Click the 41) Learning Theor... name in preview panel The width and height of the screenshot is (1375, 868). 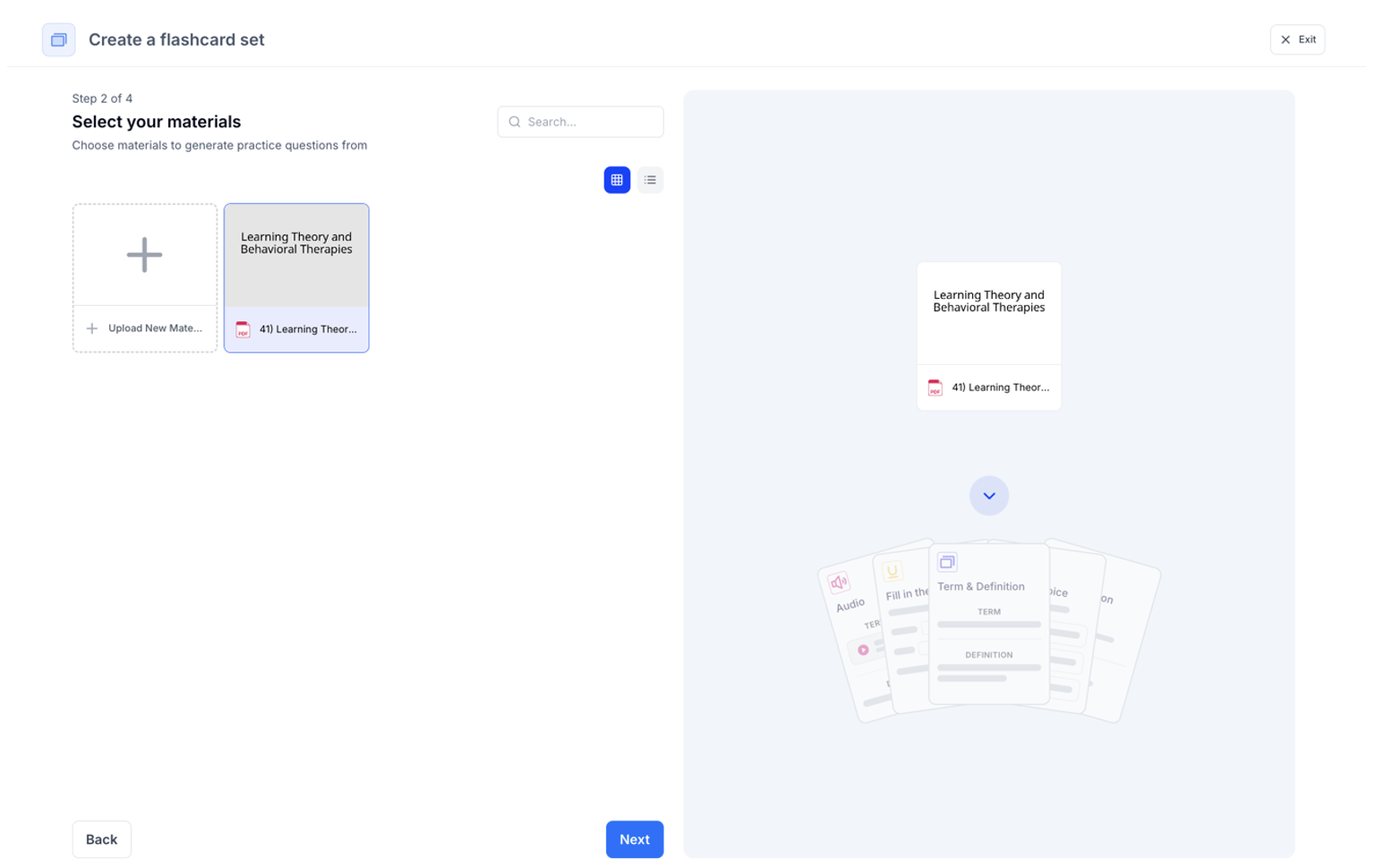point(1001,387)
